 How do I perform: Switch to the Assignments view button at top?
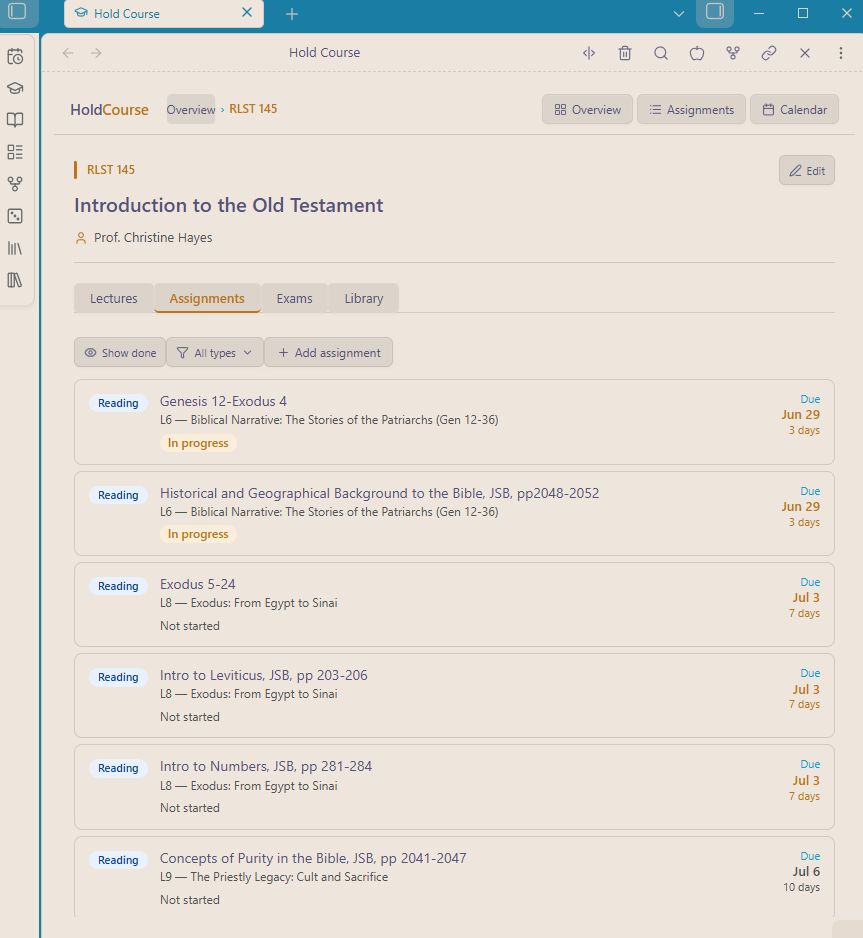691,109
